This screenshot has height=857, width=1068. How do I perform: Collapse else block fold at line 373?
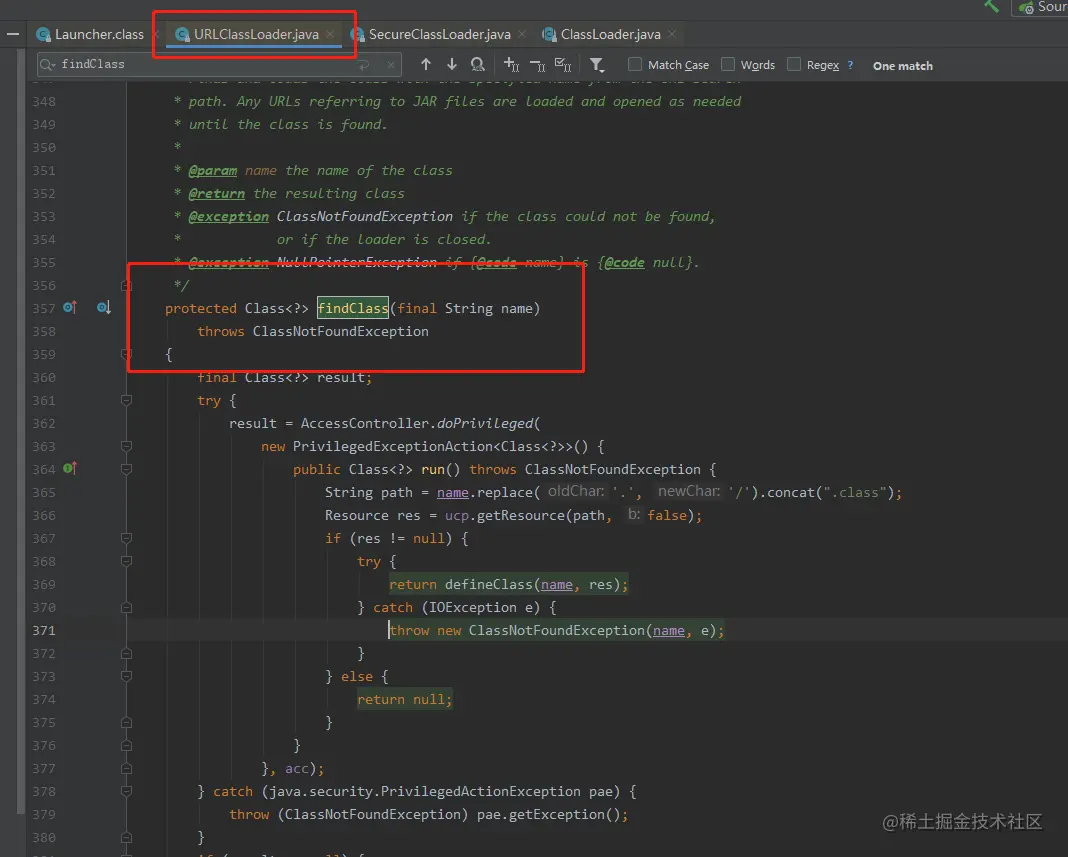[x=126, y=676]
